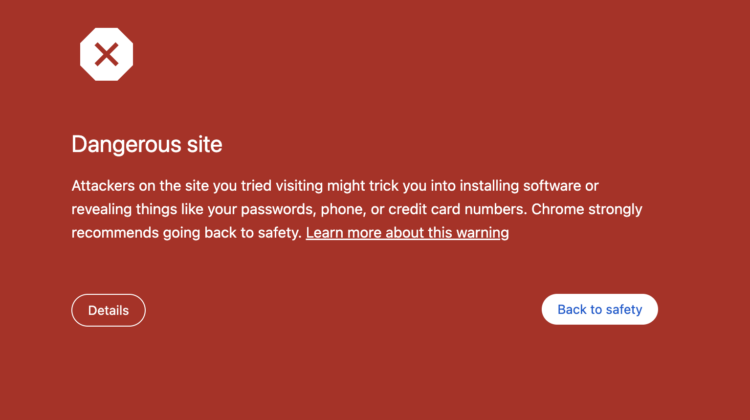Image resolution: width=750 pixels, height=420 pixels.
Task: Click the Dangerous site heading
Action: pyautogui.click(x=147, y=144)
